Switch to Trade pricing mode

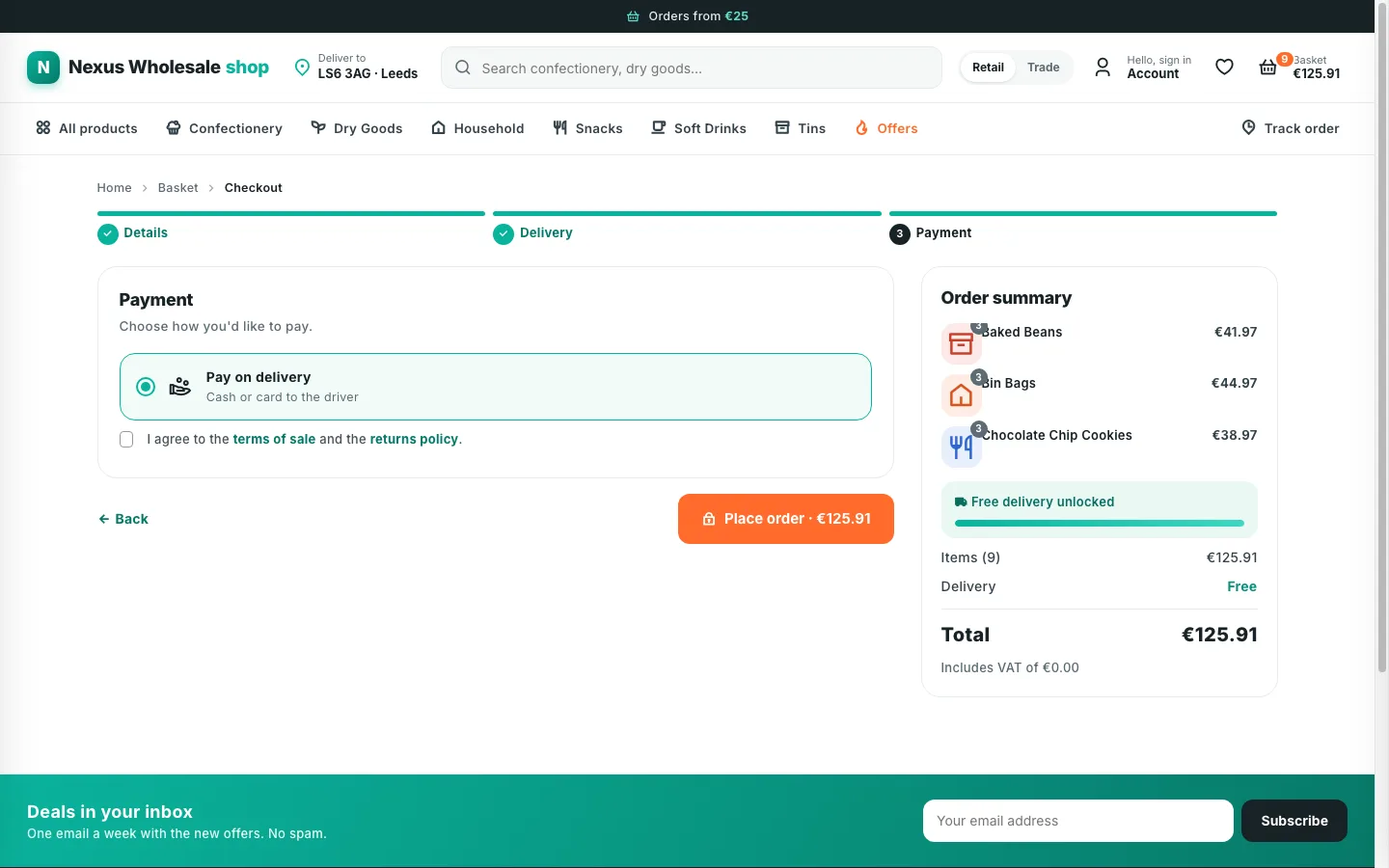(x=1043, y=68)
